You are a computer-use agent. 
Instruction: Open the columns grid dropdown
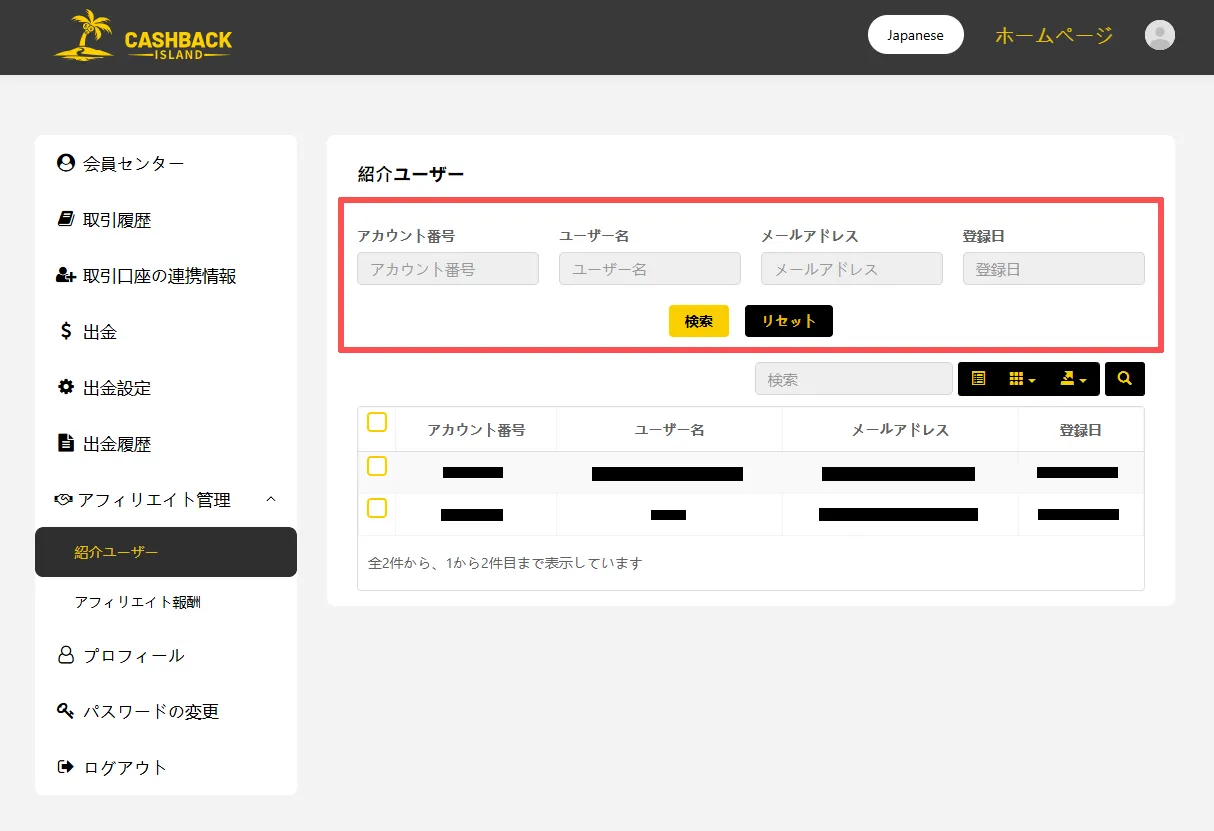click(x=1021, y=379)
